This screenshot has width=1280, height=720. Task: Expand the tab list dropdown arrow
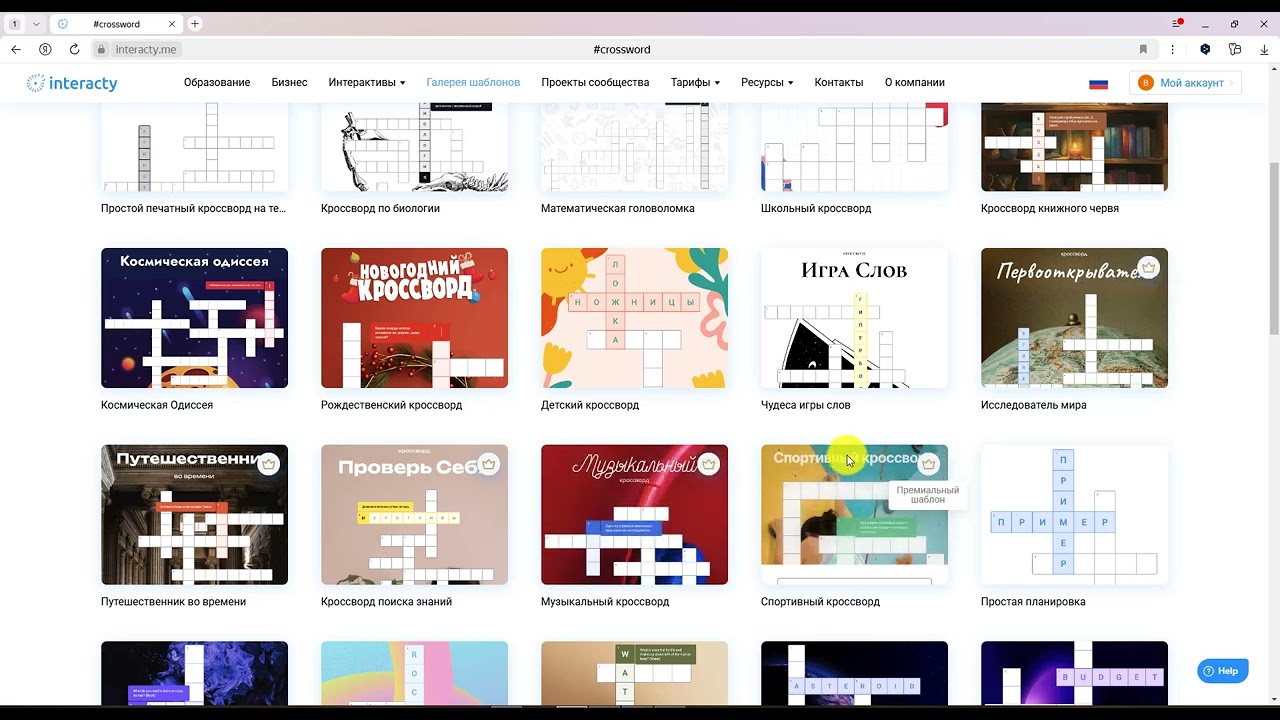click(36, 24)
